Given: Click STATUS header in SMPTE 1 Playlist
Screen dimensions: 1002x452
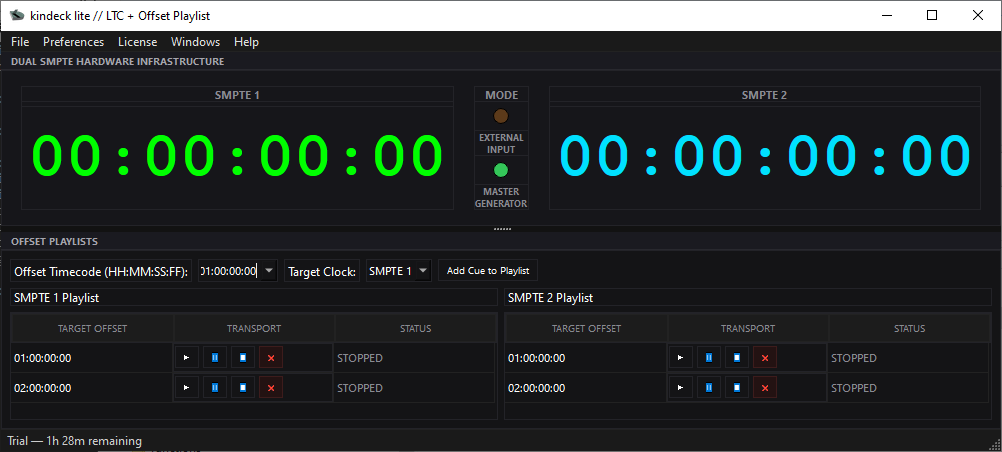Looking at the screenshot, I should (415, 329).
